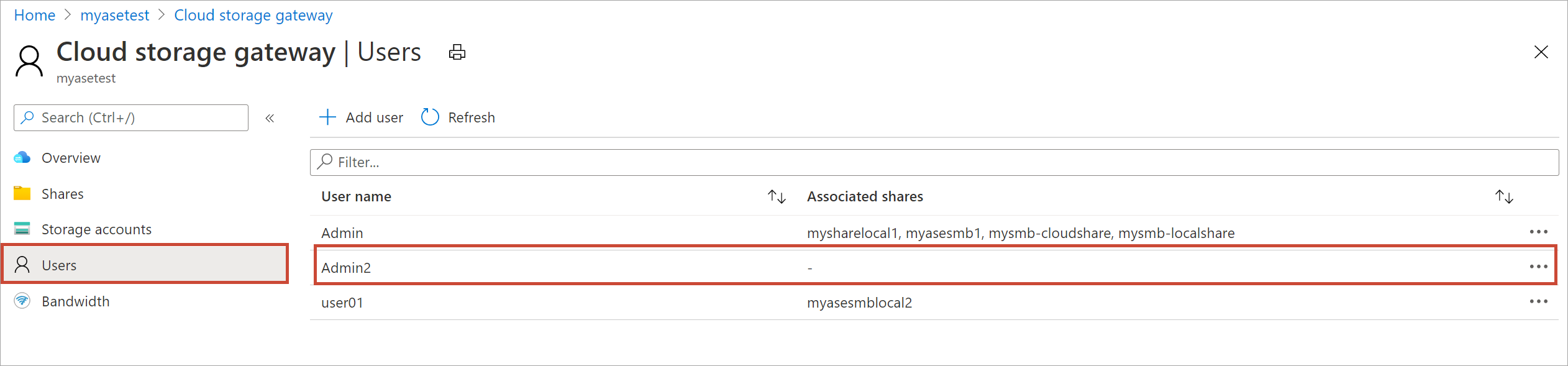This screenshot has height=366, width=1568.
Task: Click the search magnifier icon in the sidebar
Action: [x=27, y=117]
